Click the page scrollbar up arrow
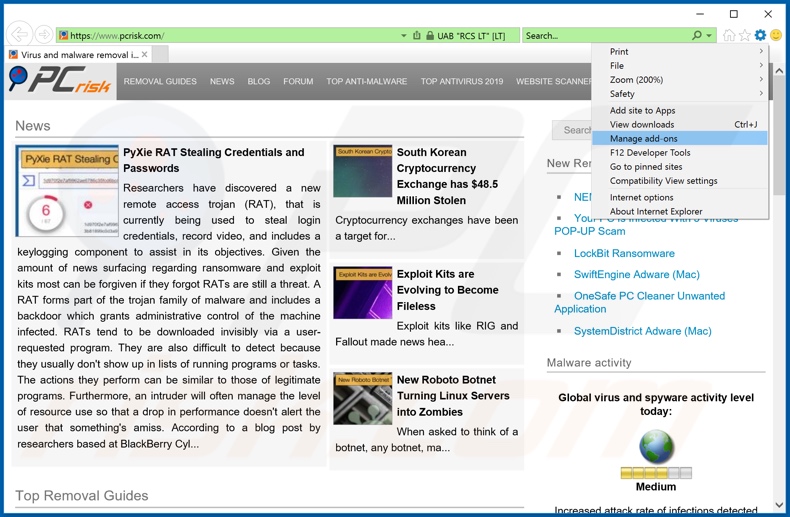The width and height of the screenshot is (790, 517). click(x=779, y=71)
